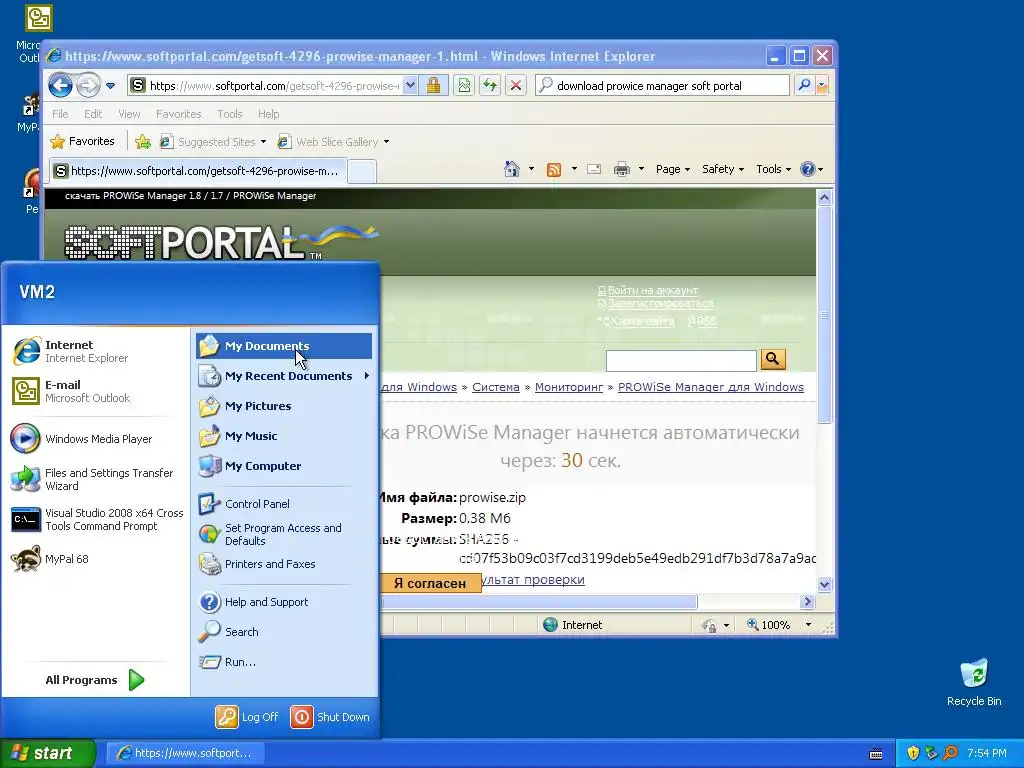Open the View menu
Screen dimensions: 1024x768
tap(129, 114)
